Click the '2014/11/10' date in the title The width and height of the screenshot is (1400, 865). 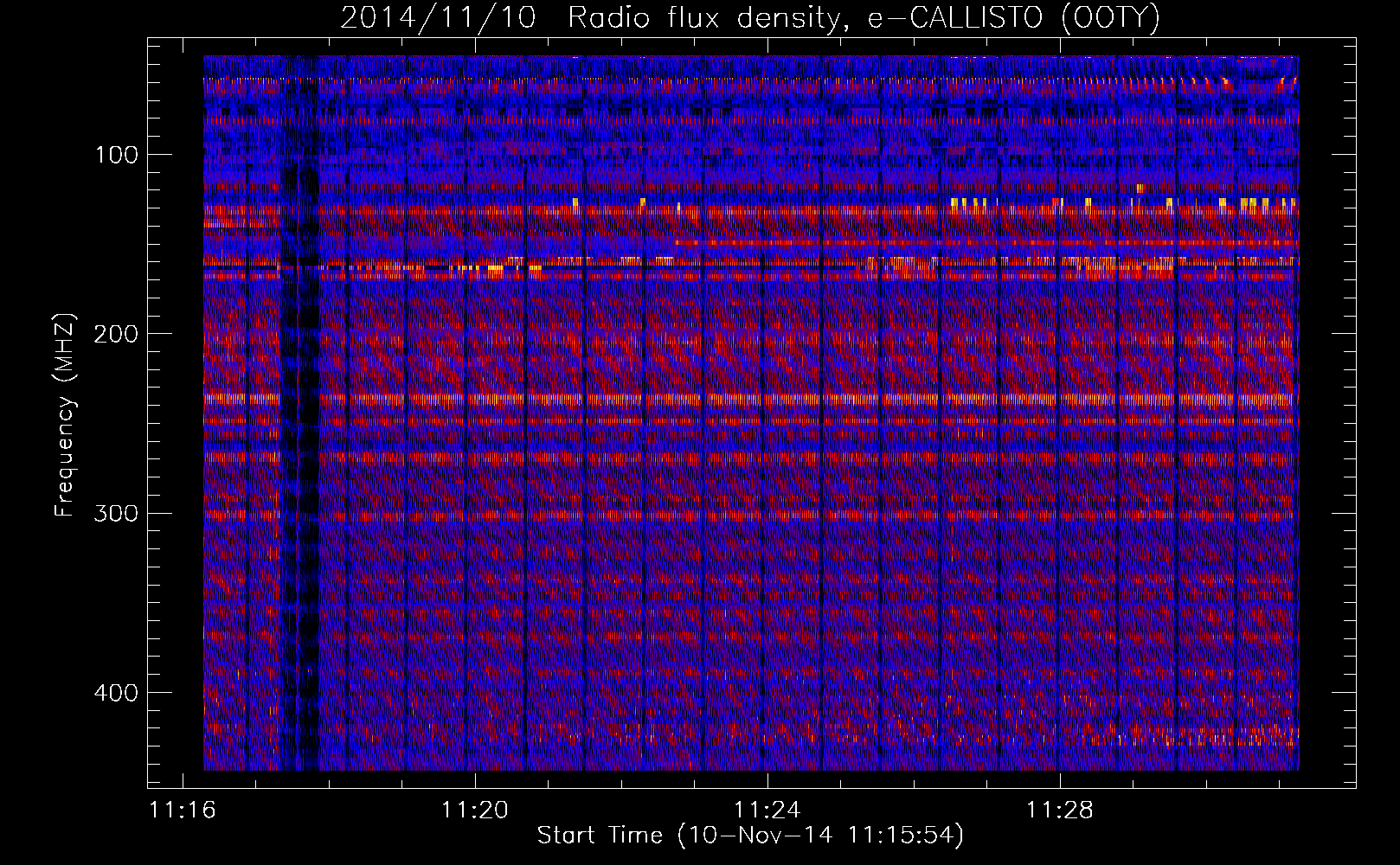(x=438, y=18)
